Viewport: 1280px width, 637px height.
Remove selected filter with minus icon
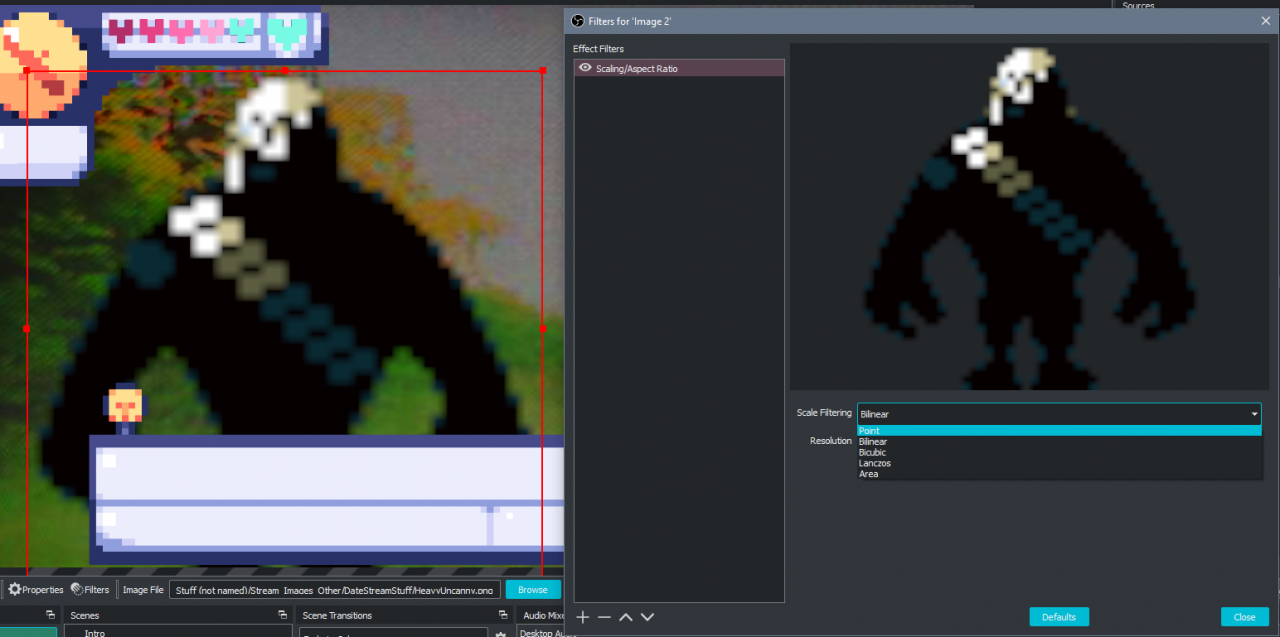click(x=604, y=617)
